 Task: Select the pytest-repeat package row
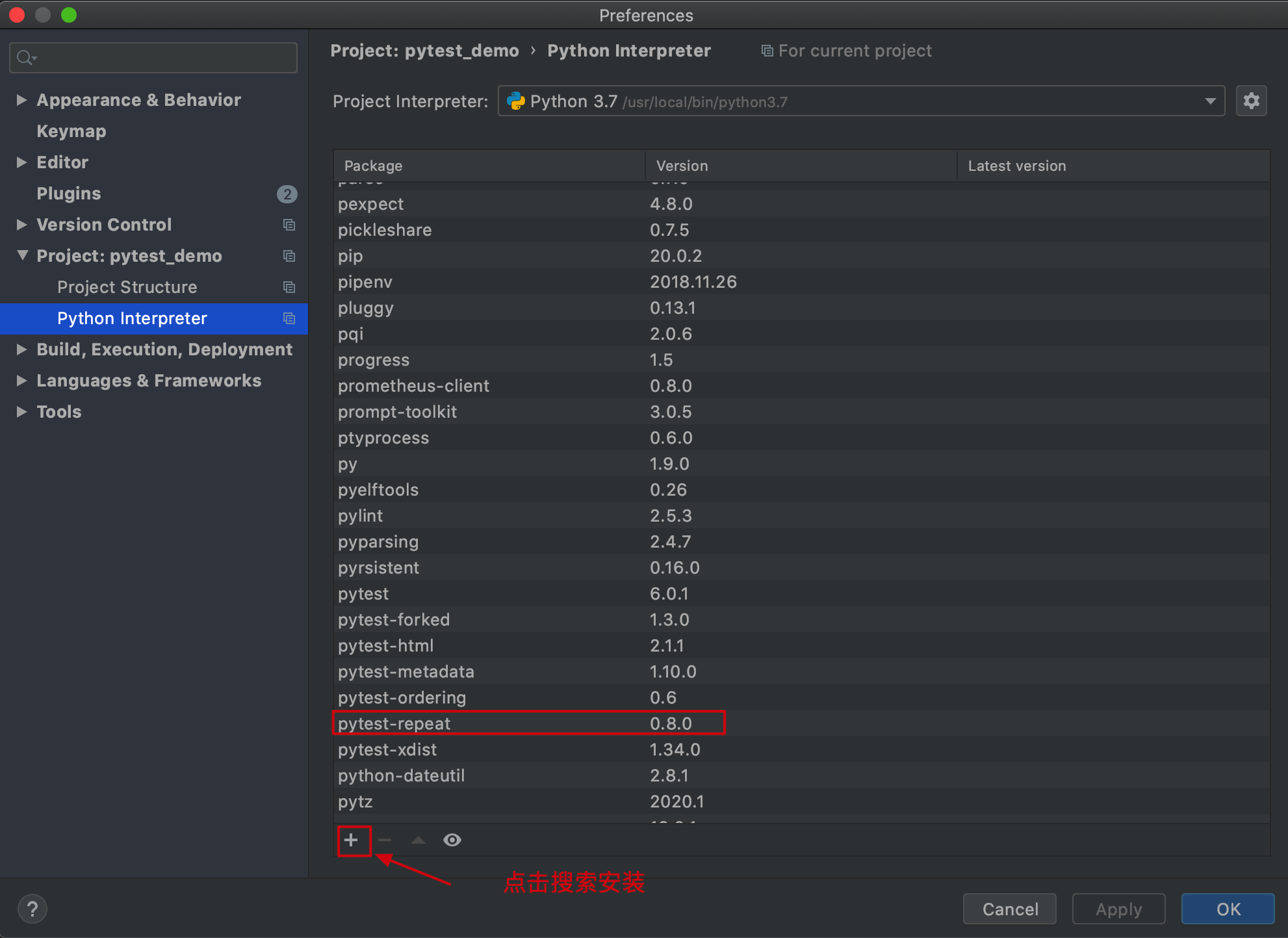(x=802, y=724)
